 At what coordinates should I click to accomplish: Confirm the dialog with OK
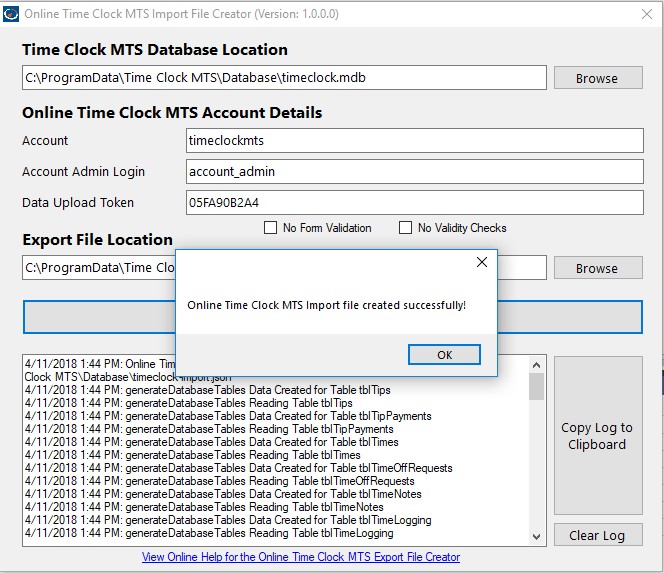click(444, 354)
